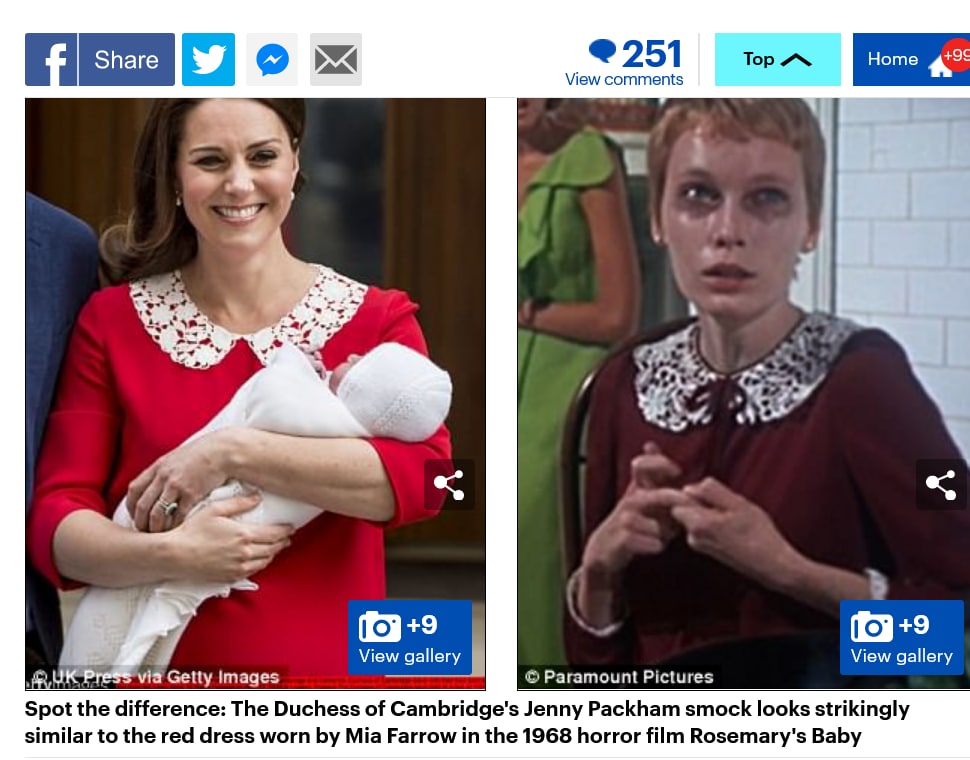Click the share icon on right photo
Viewport: 970px width, 760px height.
(941, 485)
